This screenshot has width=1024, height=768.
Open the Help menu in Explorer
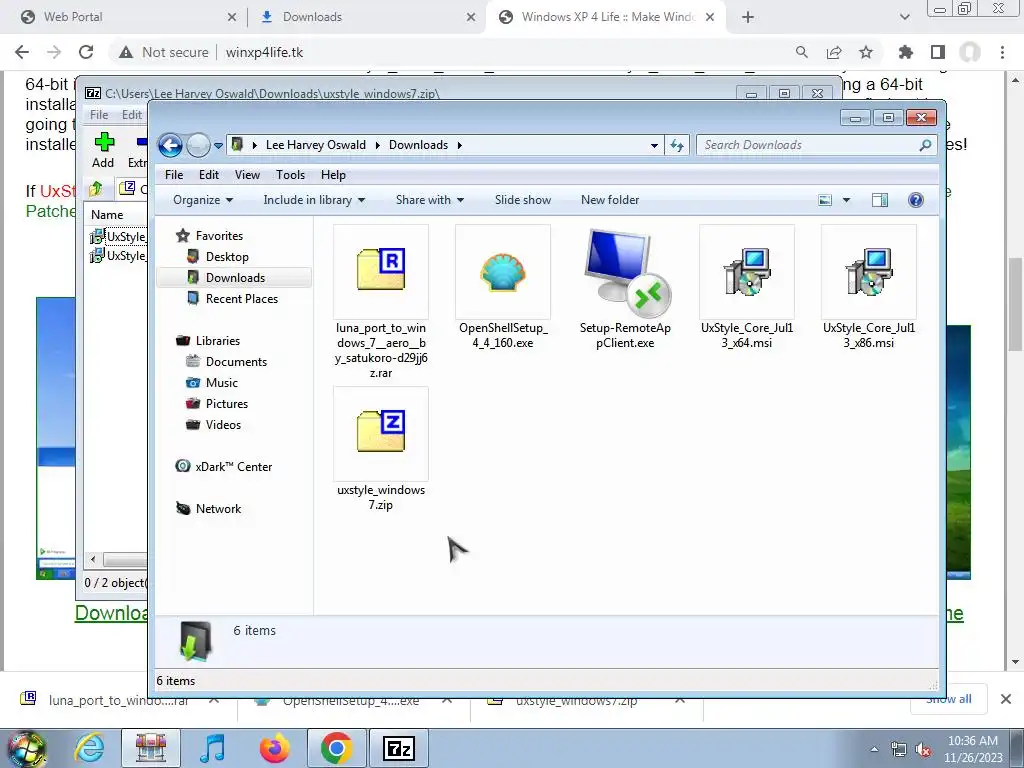click(333, 175)
